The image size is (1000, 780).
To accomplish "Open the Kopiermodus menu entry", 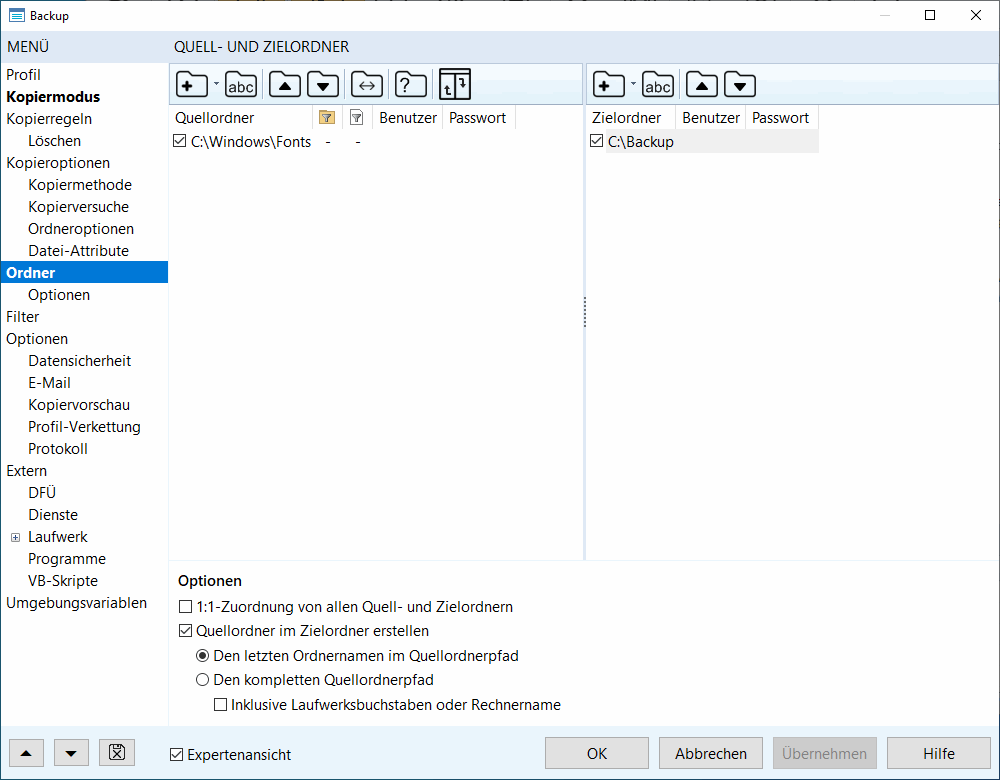I will point(53,97).
